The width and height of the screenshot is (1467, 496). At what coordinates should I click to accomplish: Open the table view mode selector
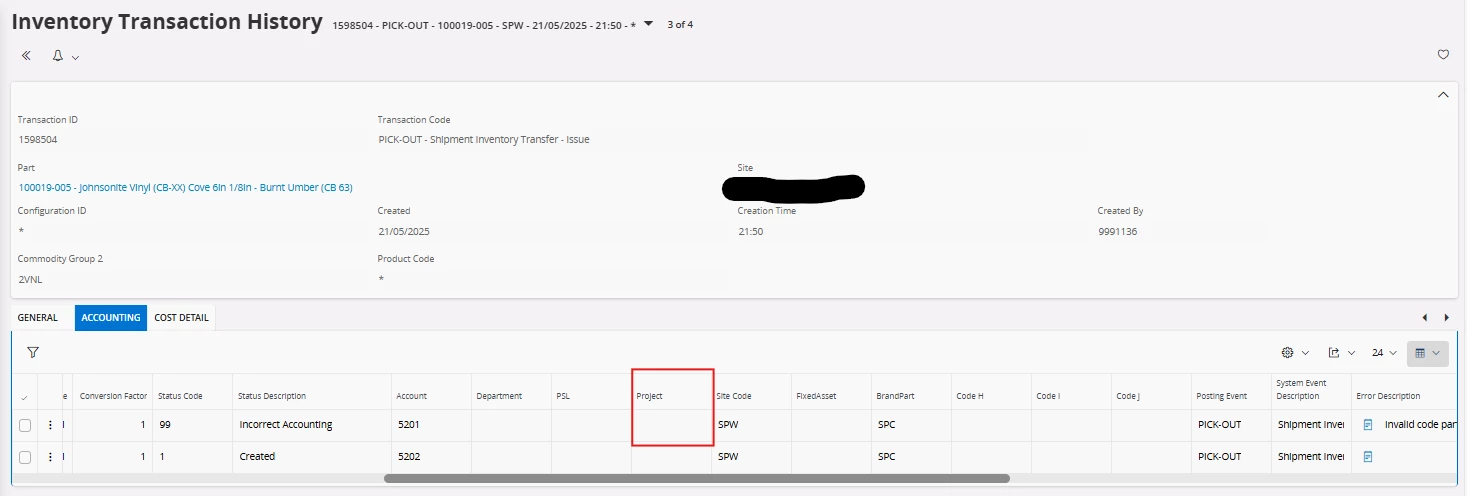(1427, 353)
